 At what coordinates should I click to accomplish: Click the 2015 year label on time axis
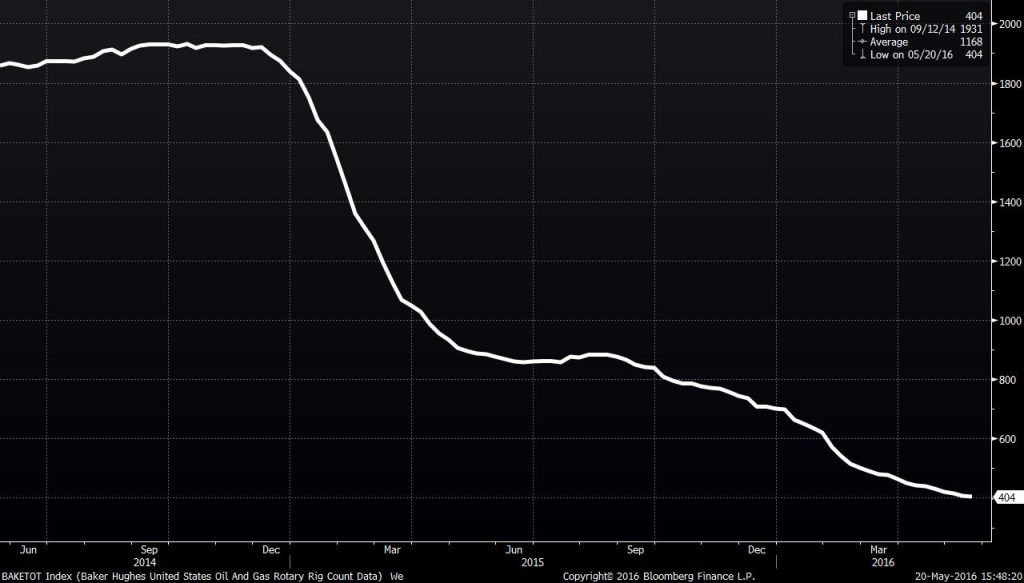[513, 563]
